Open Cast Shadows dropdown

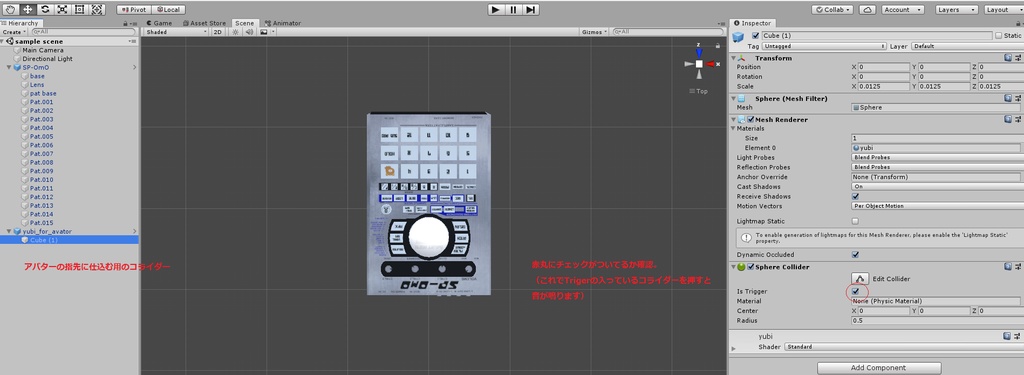point(936,187)
